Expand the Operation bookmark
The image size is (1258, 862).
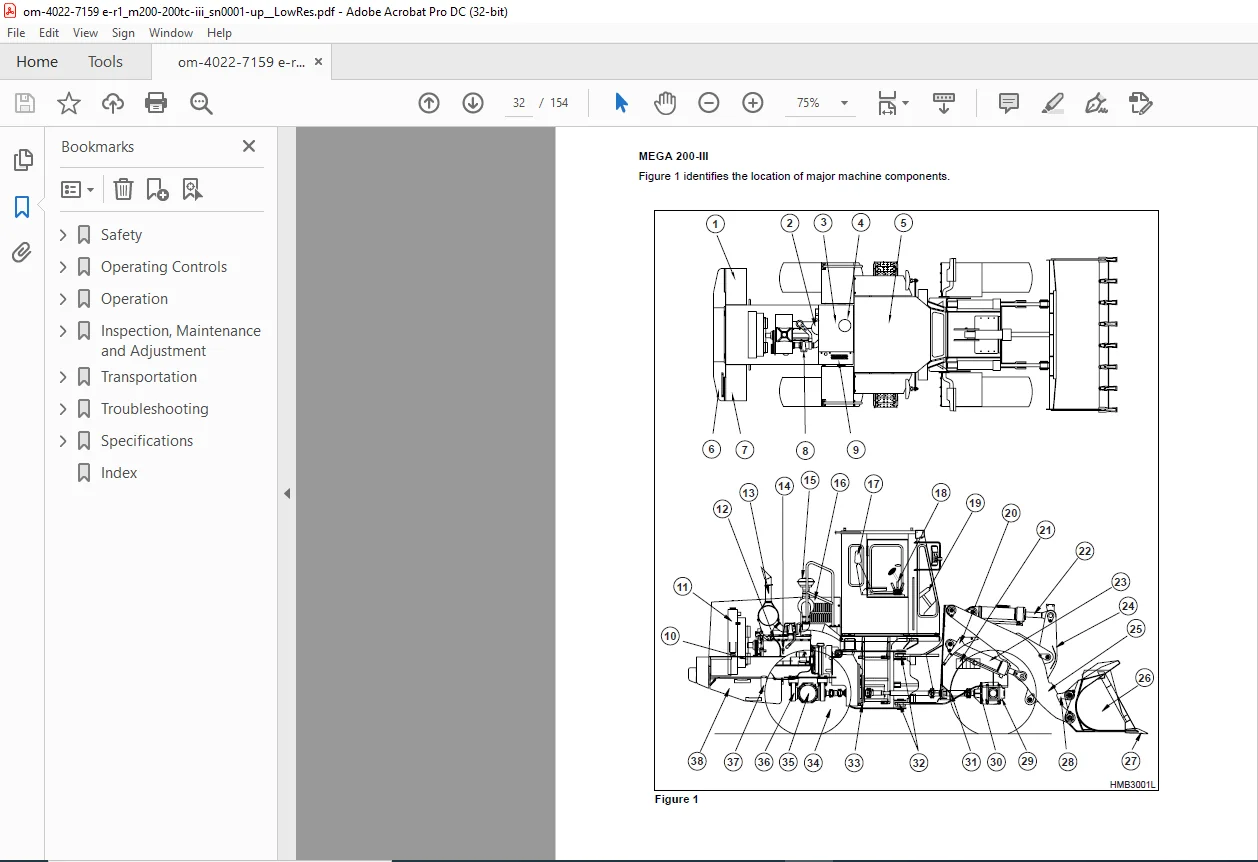click(x=63, y=299)
